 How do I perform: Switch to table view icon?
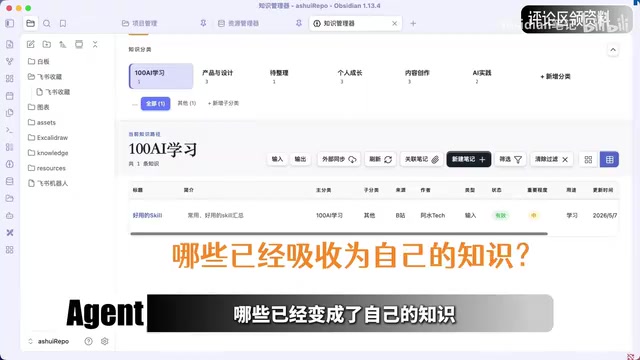click(x=609, y=160)
